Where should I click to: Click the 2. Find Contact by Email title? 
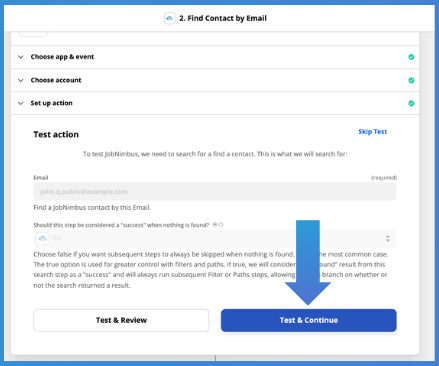click(223, 18)
